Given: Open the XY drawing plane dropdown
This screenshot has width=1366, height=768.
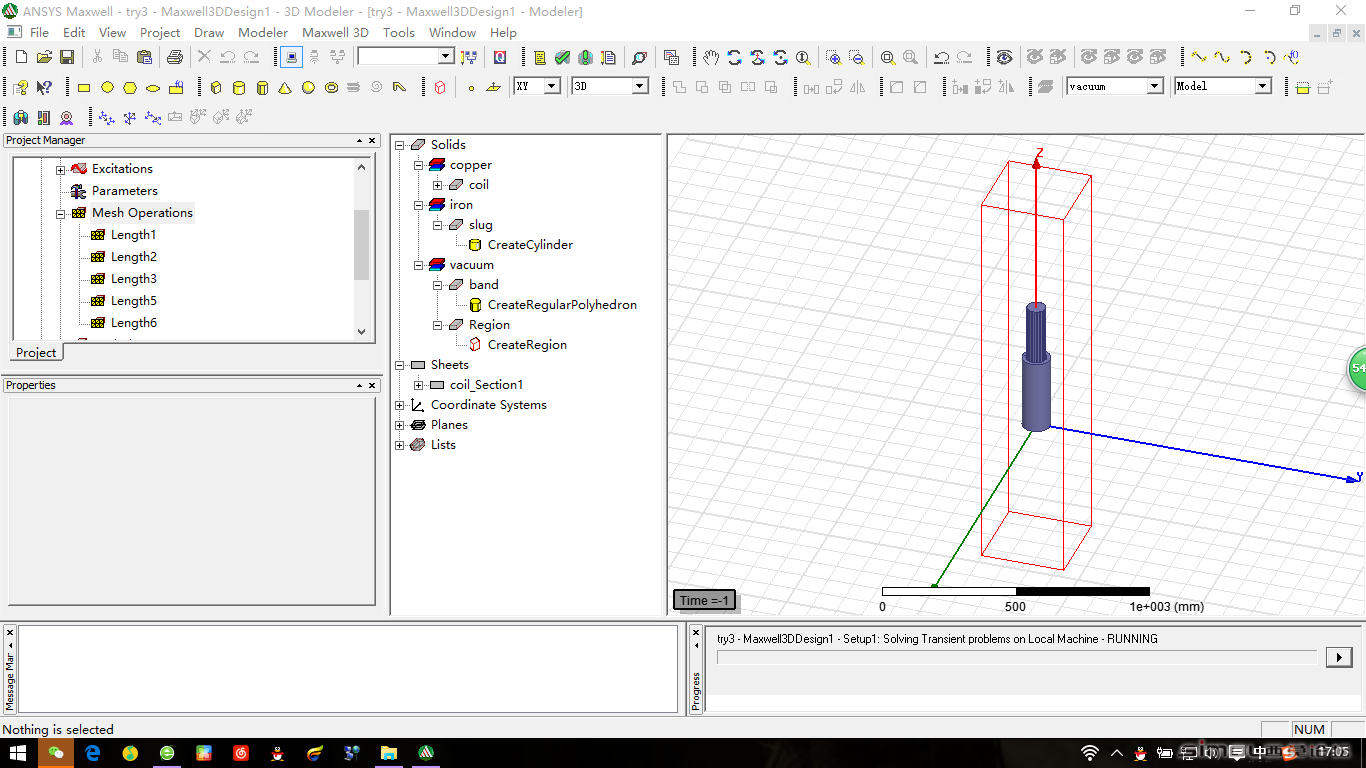Looking at the screenshot, I should click(551, 87).
